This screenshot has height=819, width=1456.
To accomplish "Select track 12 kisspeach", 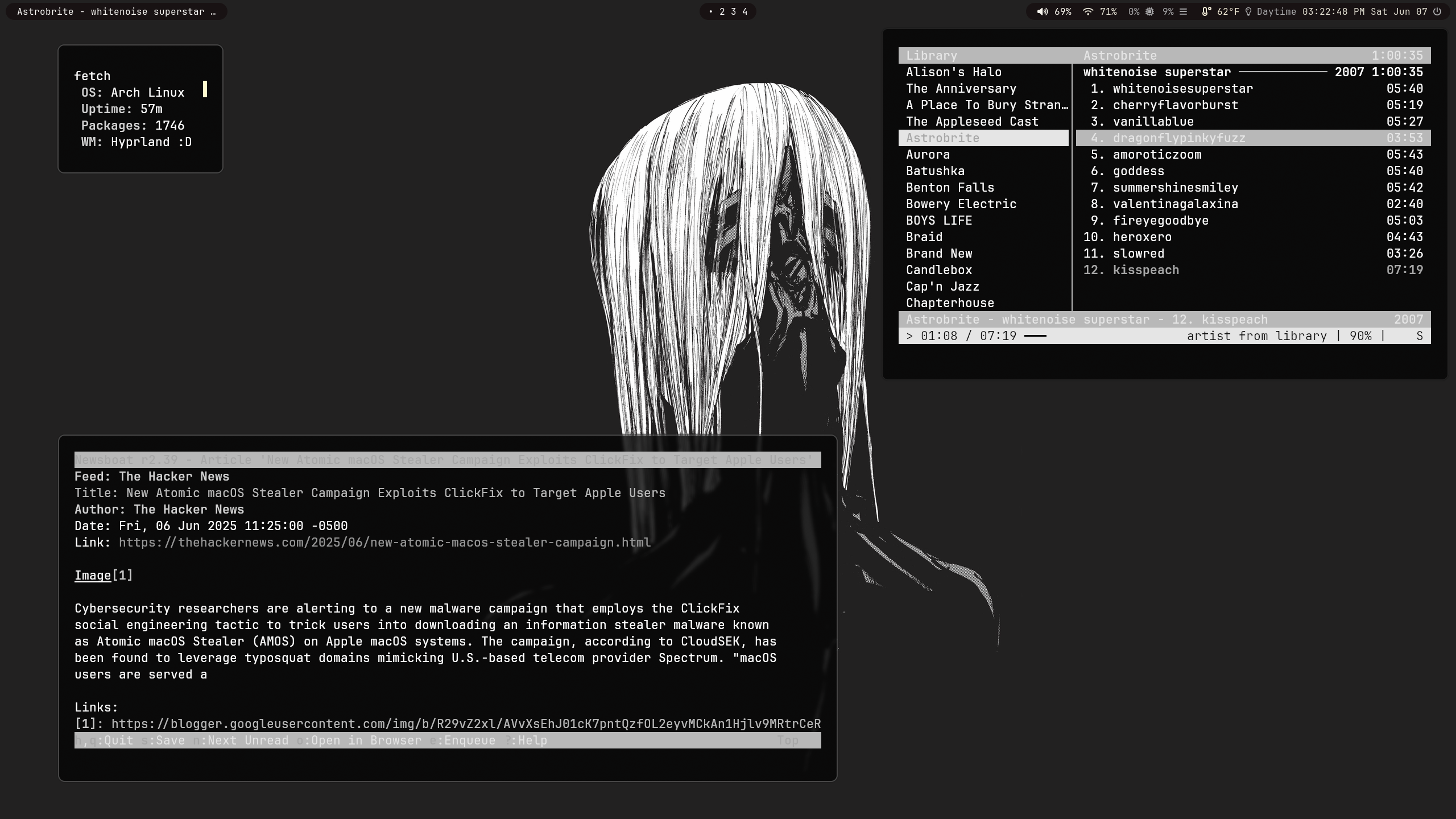I will (x=1253, y=270).
